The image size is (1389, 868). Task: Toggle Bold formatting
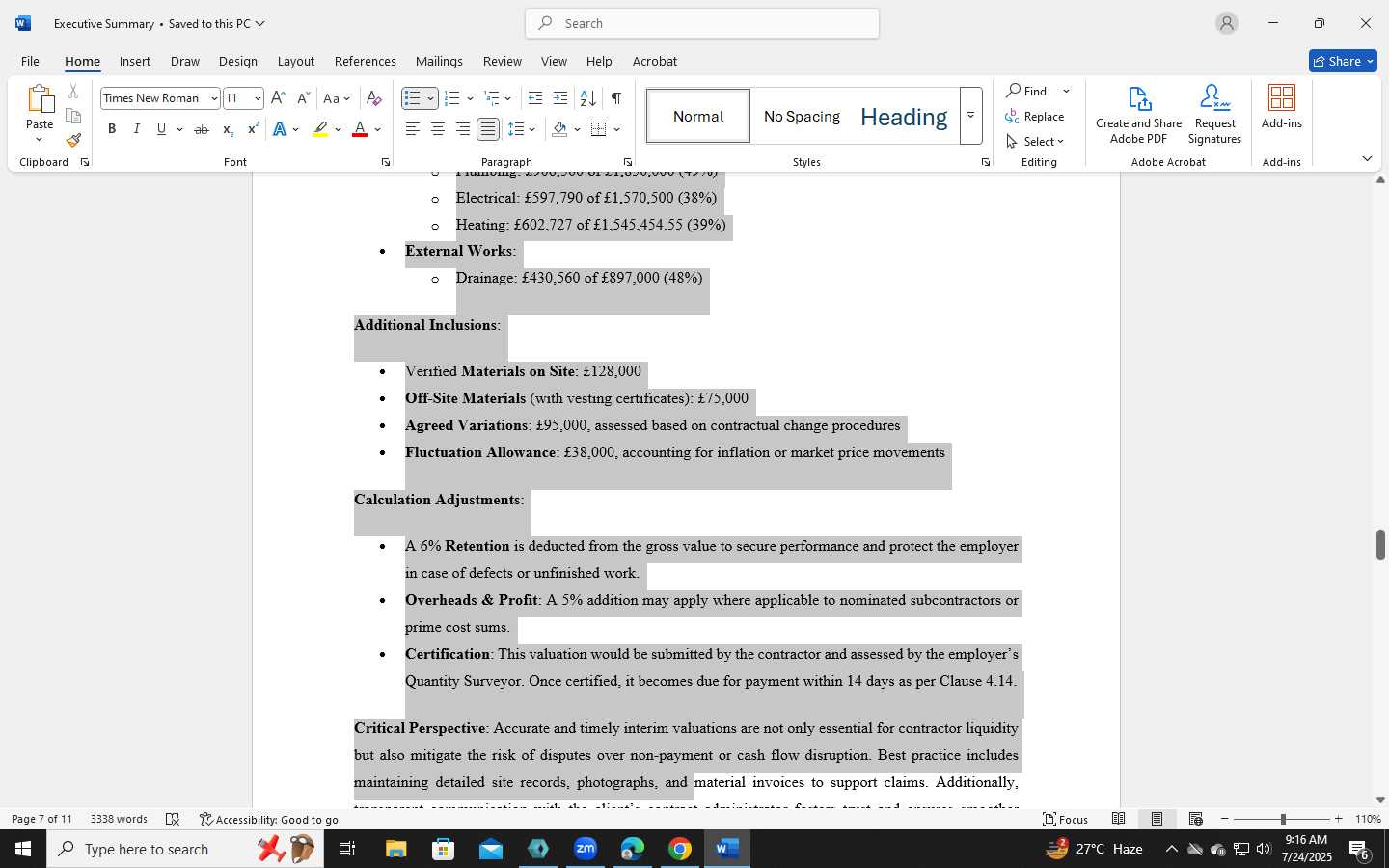(x=112, y=129)
